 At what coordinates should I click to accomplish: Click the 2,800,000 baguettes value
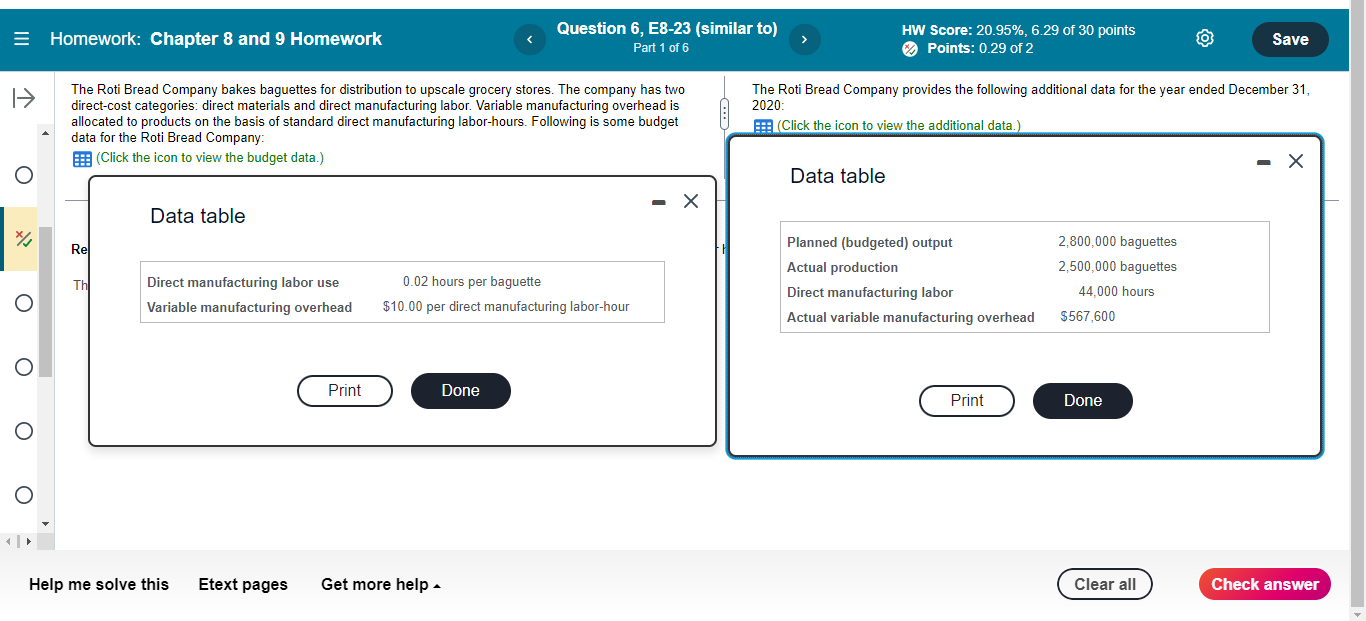(x=1118, y=242)
